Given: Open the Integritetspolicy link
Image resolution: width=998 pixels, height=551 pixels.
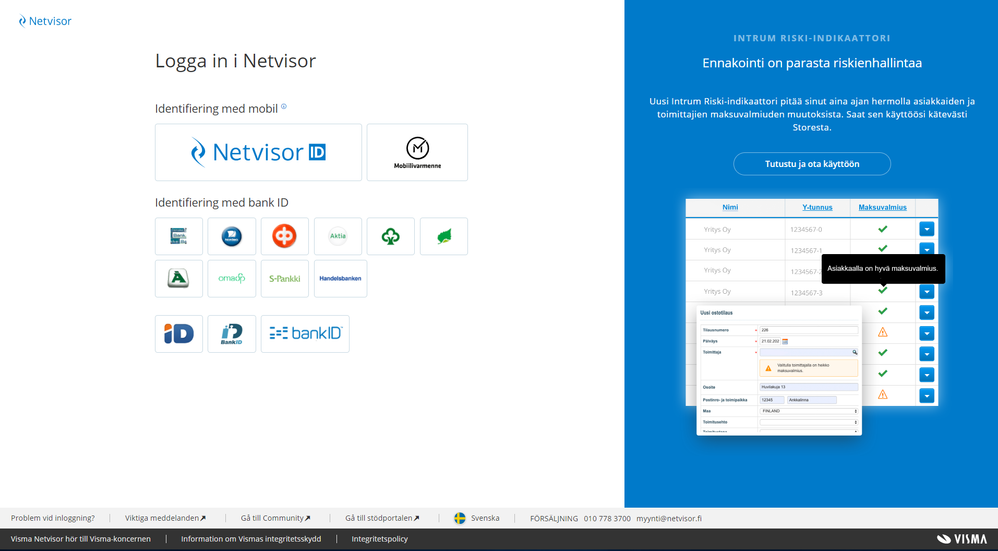Looking at the screenshot, I should (379, 539).
